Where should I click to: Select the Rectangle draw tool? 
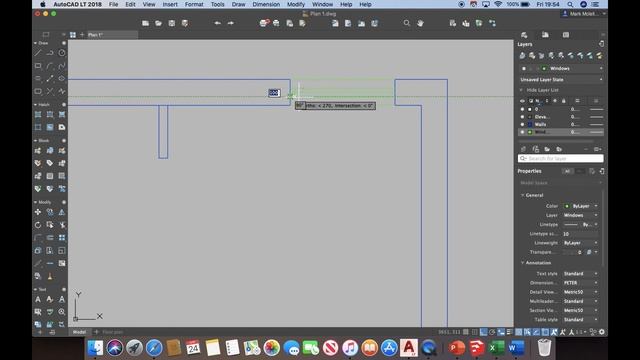coord(38,66)
